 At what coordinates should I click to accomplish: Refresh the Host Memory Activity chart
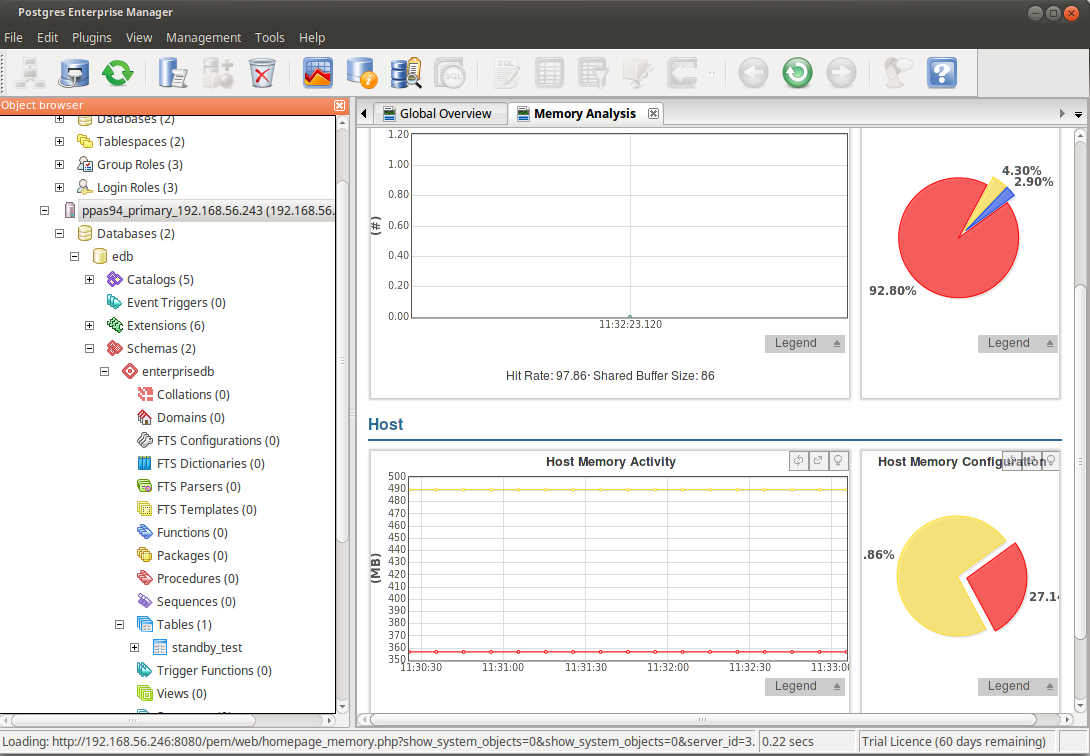[799, 461]
